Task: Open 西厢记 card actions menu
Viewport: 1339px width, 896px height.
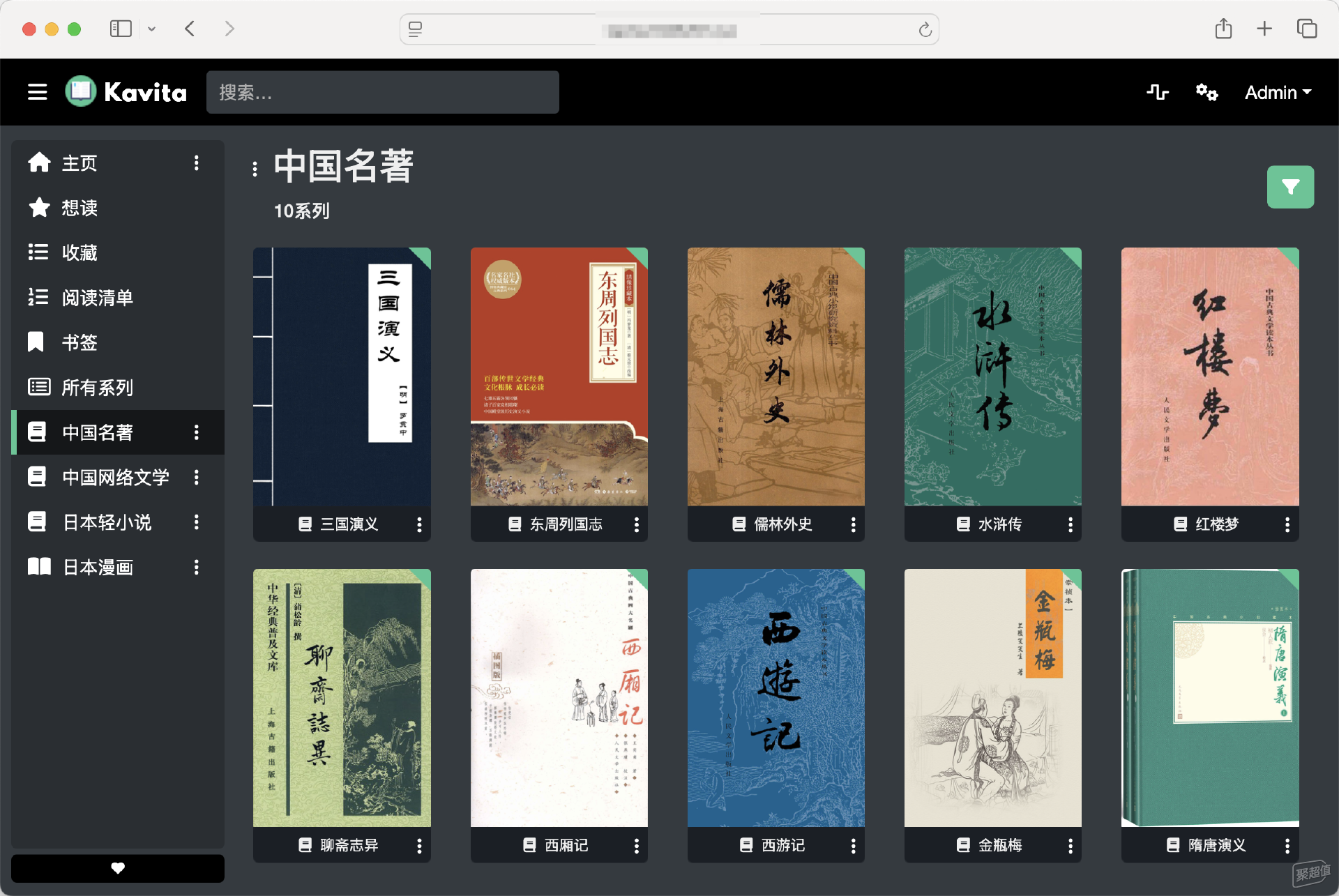Action: tap(636, 846)
